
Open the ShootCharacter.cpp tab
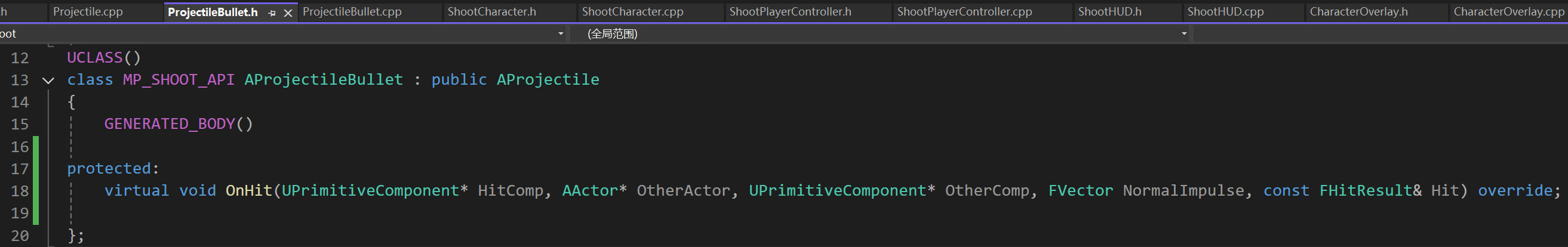[x=632, y=11]
